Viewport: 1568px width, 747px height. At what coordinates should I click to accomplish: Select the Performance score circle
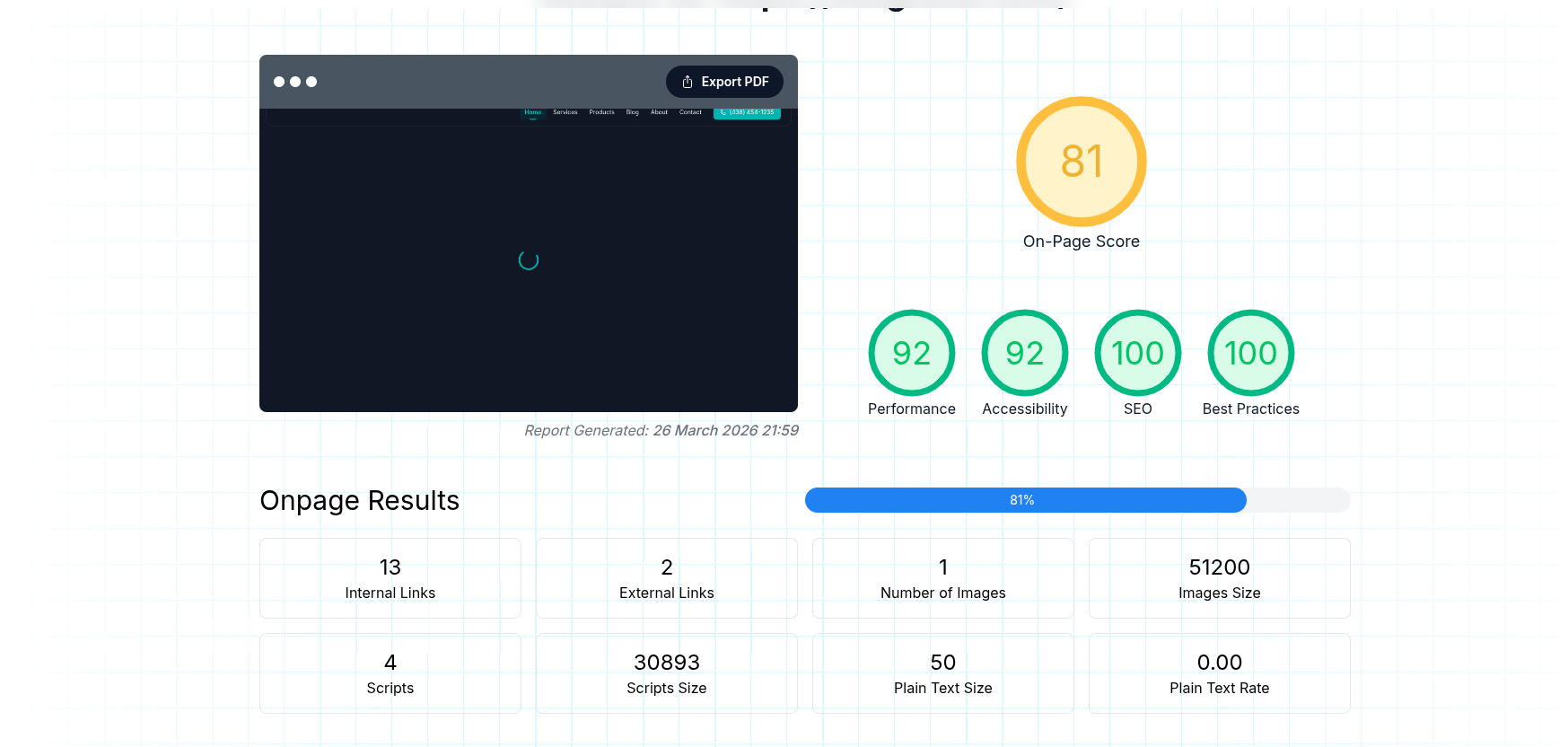tap(911, 353)
